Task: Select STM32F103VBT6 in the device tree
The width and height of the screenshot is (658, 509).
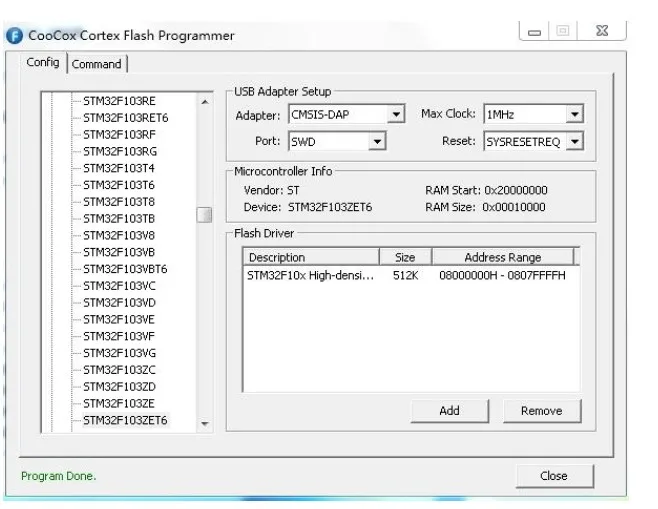Action: click(x=125, y=269)
